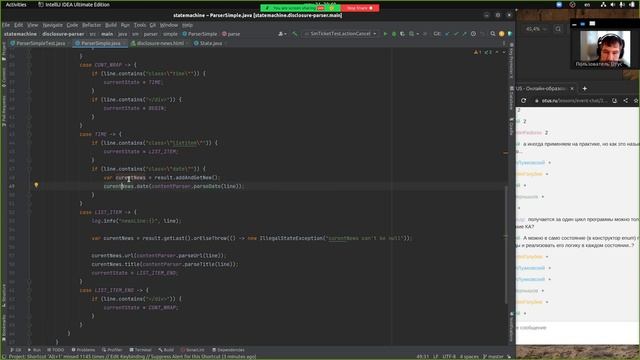The image size is (640, 360).
Task: Select the ParserSimple.java editor tab
Action: pyautogui.click(x=100, y=43)
